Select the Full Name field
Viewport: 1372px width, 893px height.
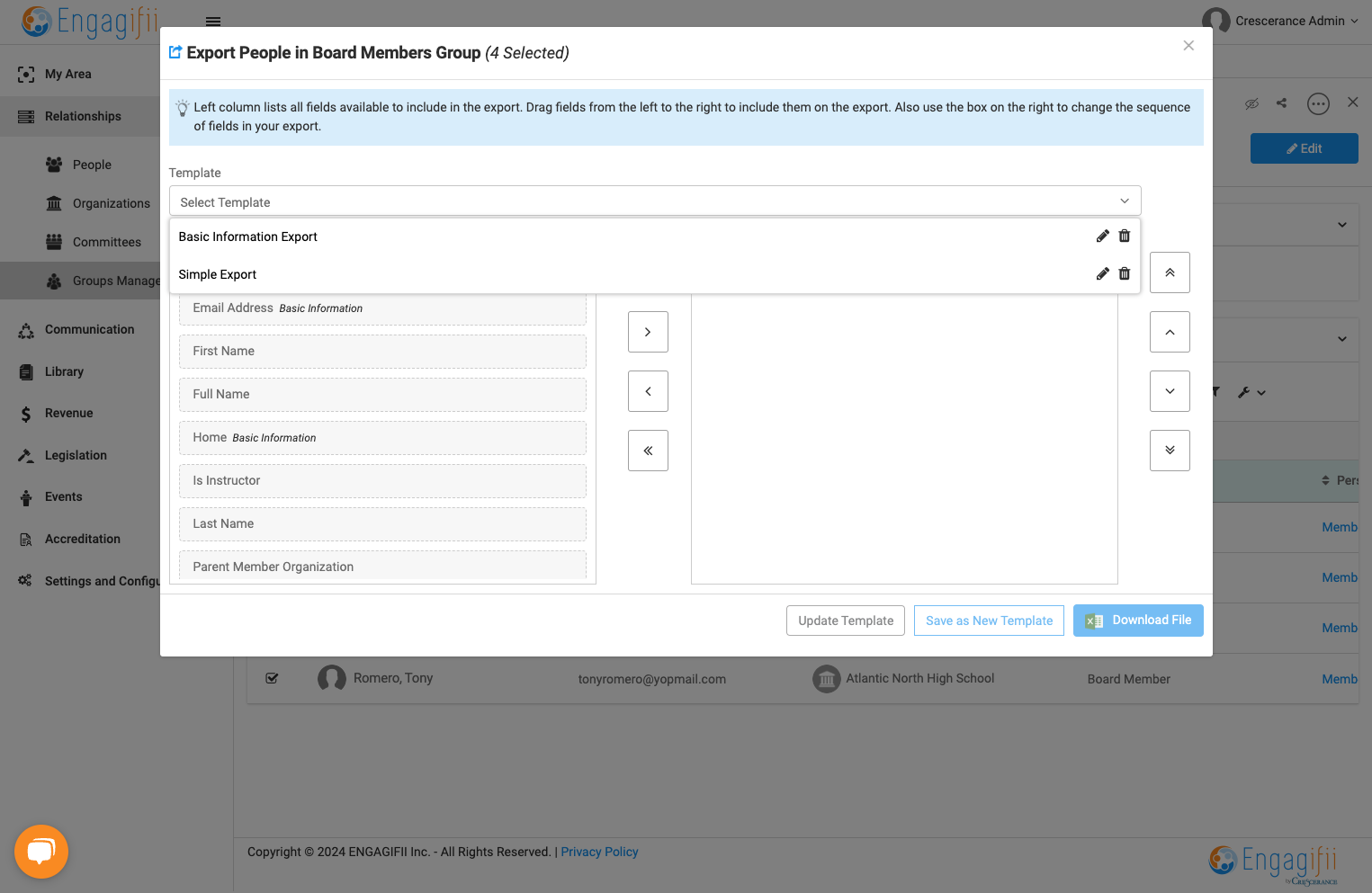click(x=382, y=395)
